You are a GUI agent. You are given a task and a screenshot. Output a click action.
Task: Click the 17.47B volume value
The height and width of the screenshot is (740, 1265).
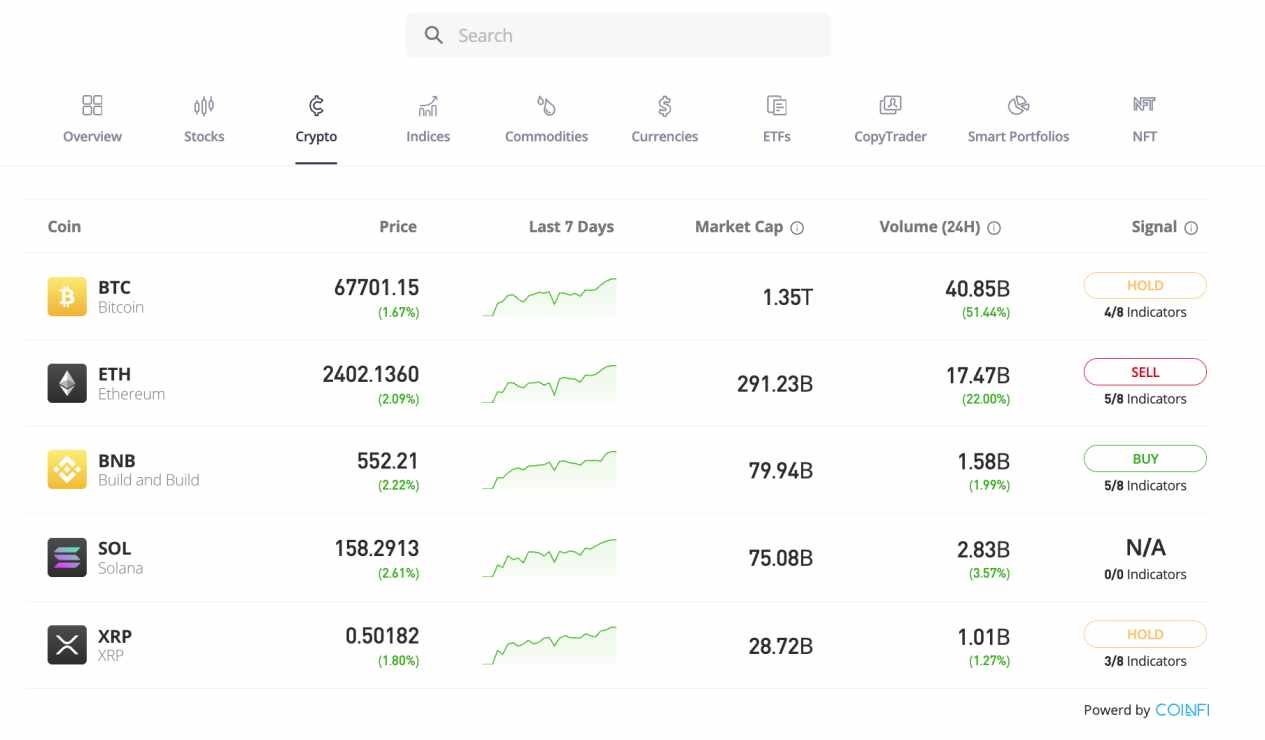(x=977, y=376)
